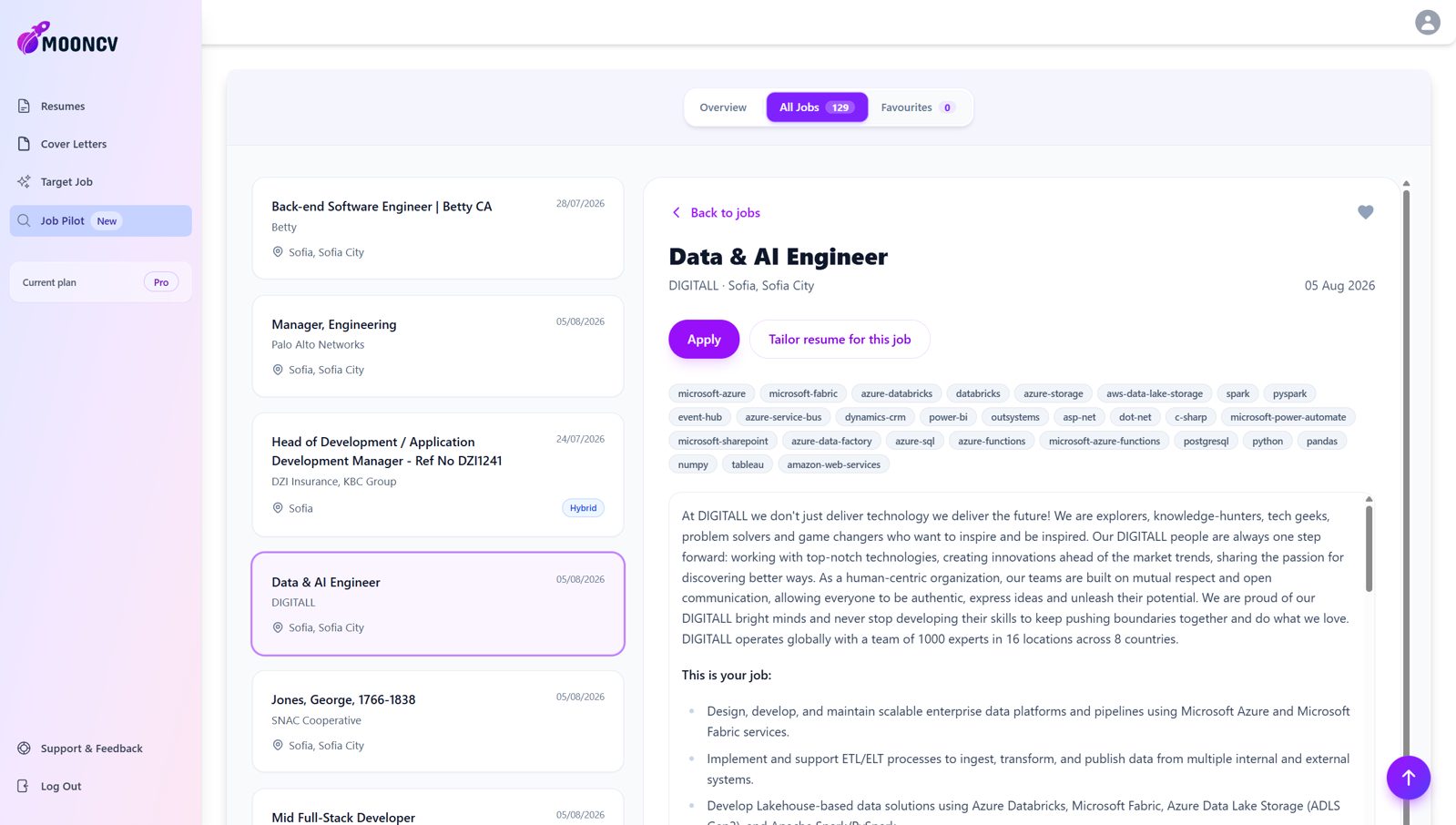Click the python skill tag

coord(1268,441)
